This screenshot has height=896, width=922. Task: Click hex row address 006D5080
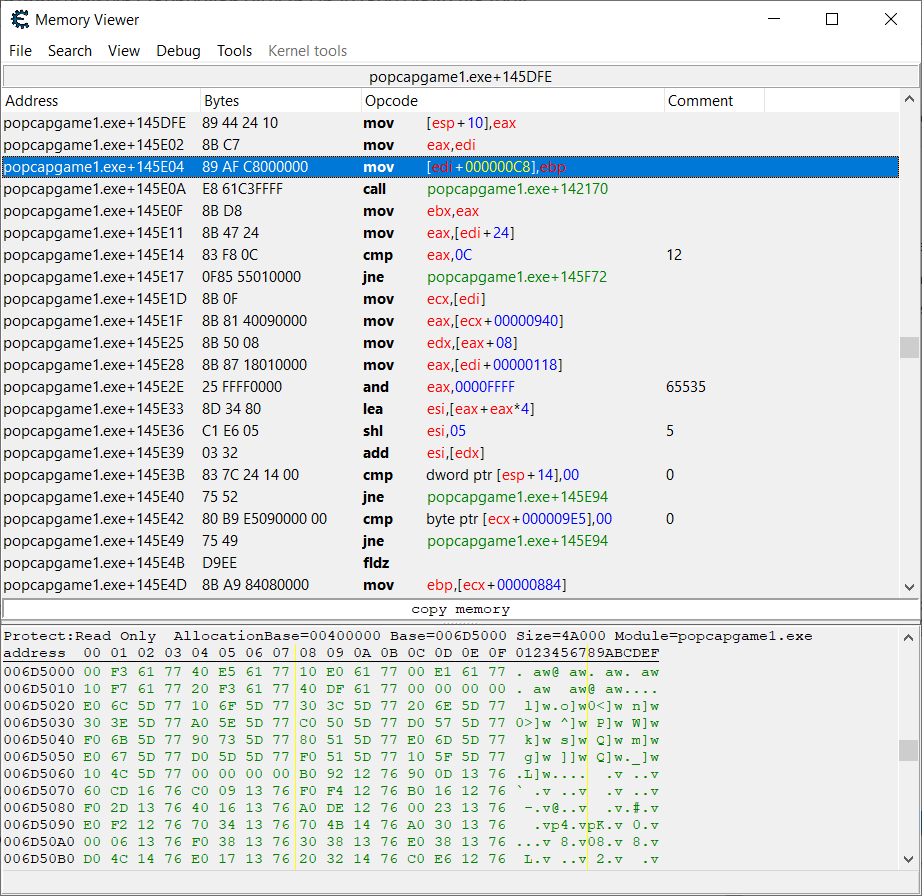39,808
